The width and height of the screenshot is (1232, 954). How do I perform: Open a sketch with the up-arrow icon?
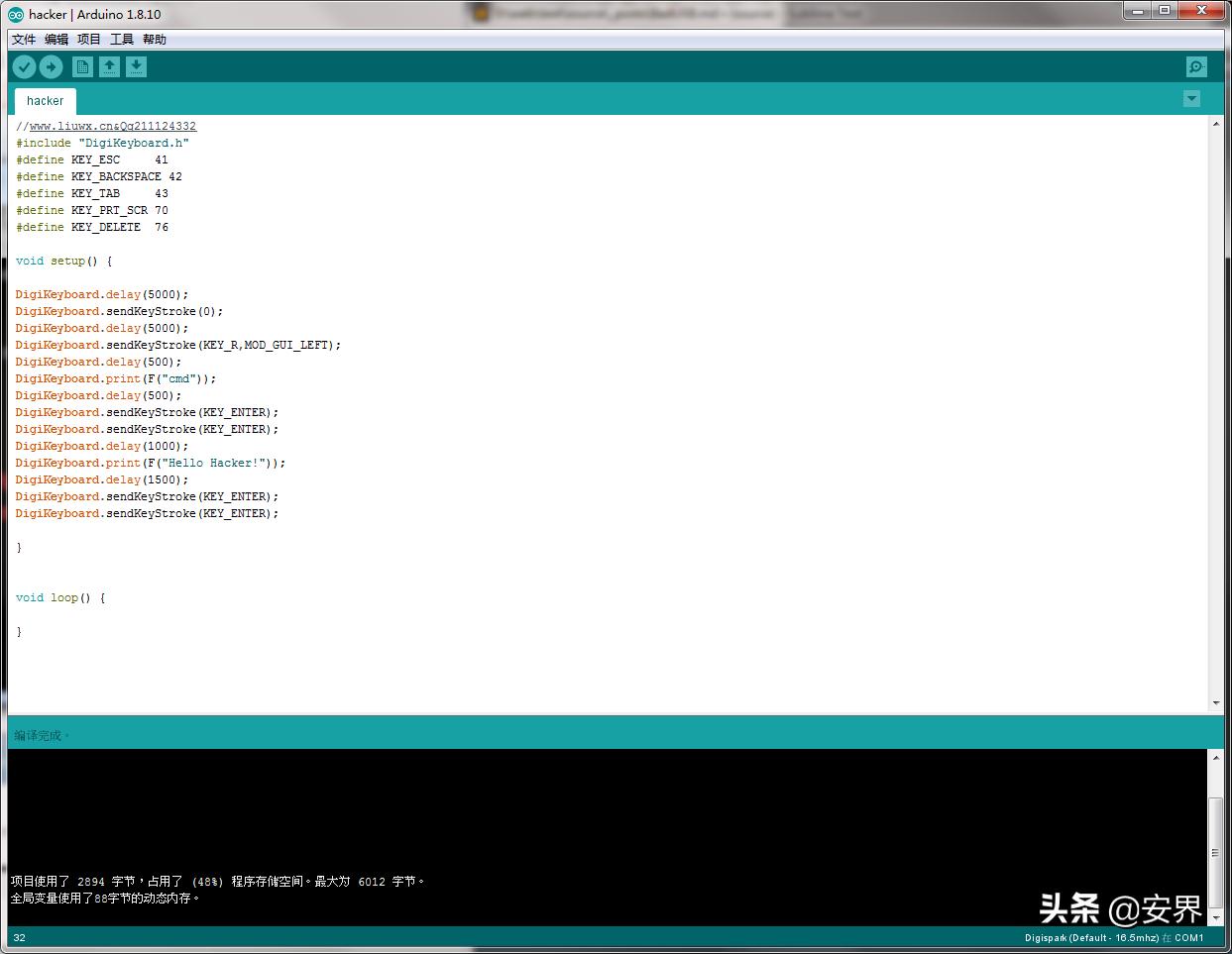110,66
